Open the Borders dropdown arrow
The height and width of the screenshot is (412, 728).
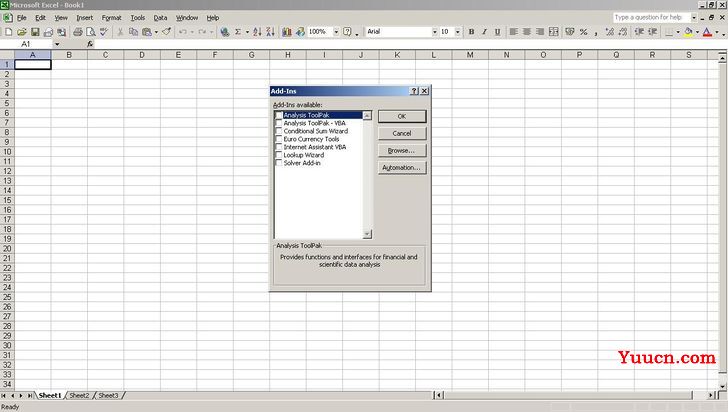click(x=678, y=32)
